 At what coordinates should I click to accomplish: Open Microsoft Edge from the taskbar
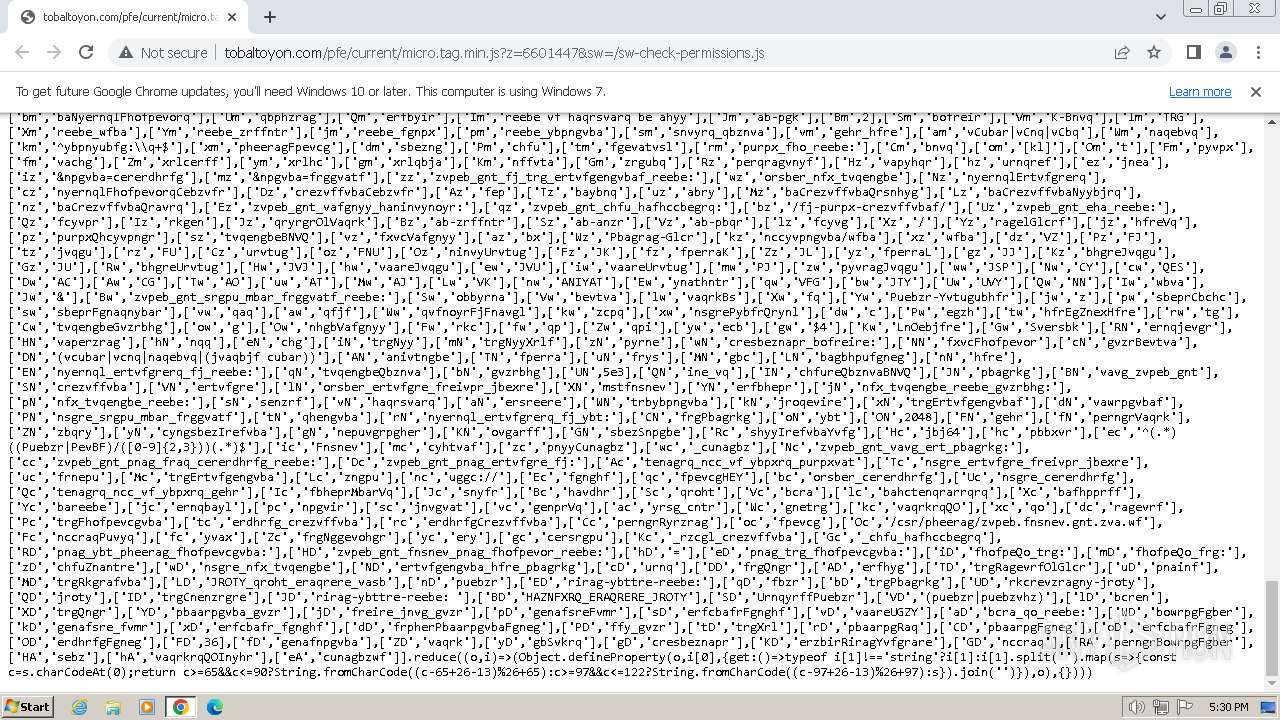click(x=214, y=707)
